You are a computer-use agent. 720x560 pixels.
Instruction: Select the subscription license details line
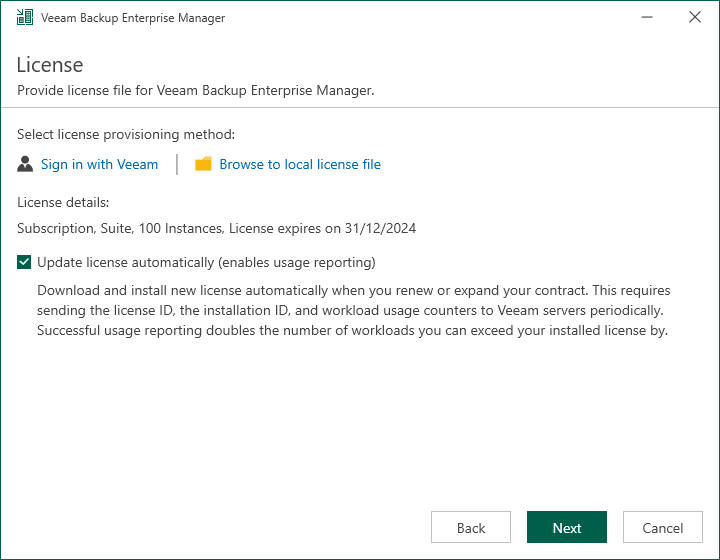(216, 228)
